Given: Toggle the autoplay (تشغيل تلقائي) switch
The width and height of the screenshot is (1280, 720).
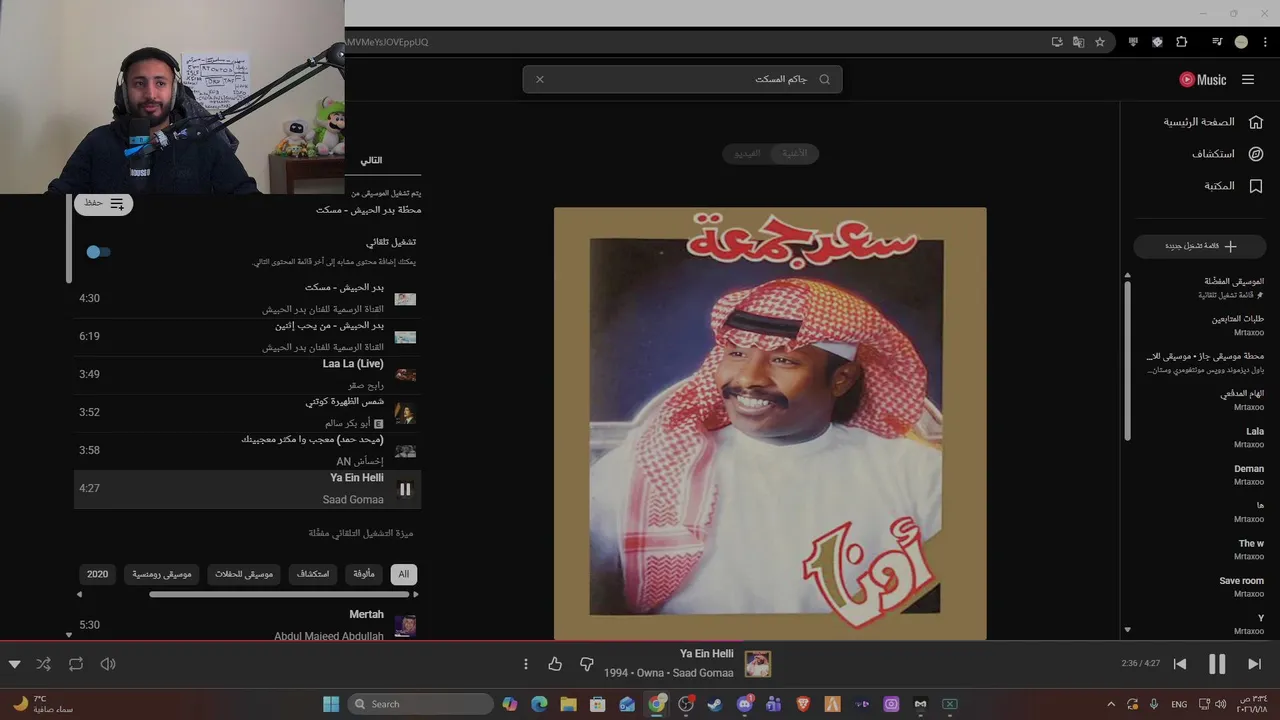Looking at the screenshot, I should click(98, 252).
